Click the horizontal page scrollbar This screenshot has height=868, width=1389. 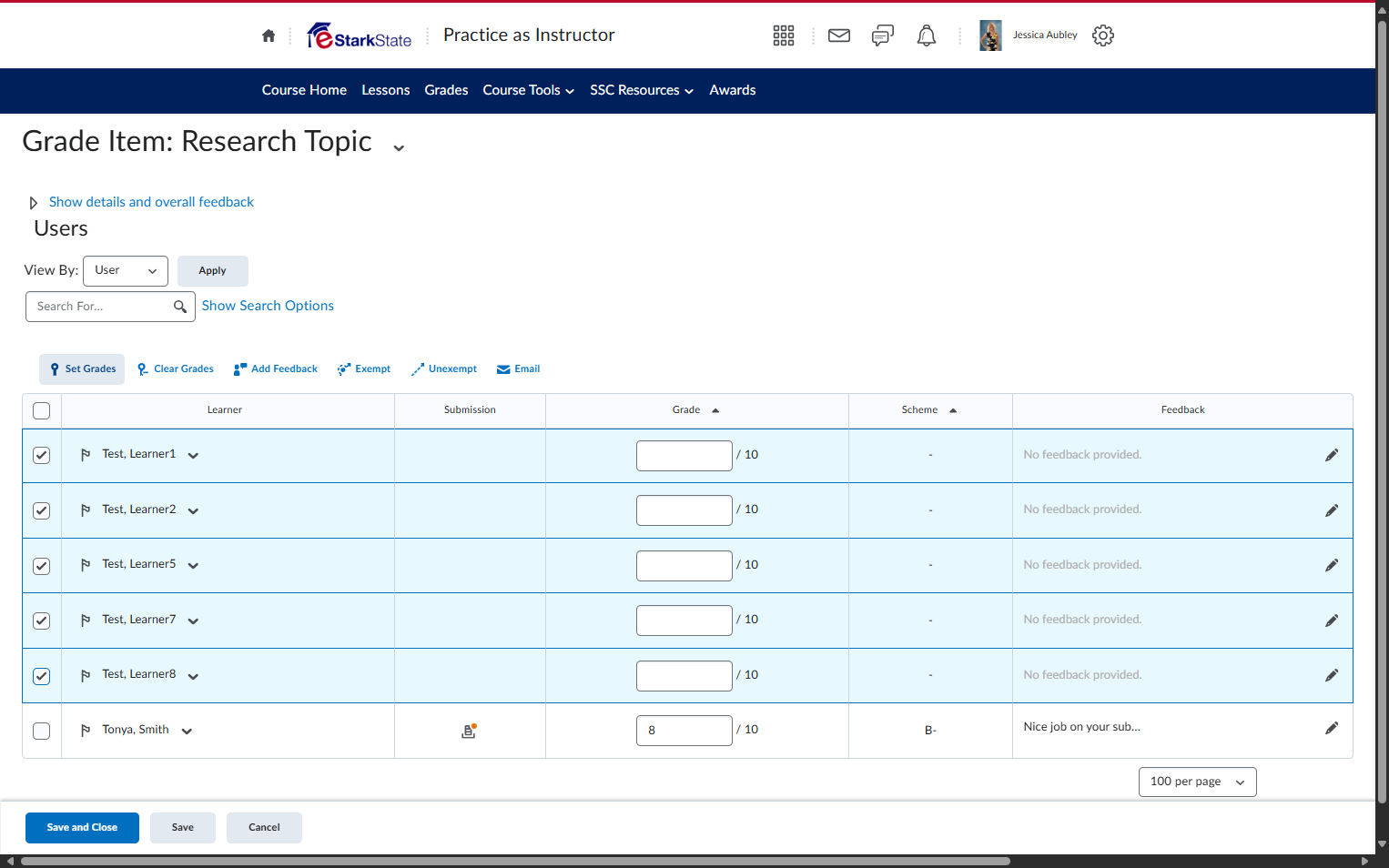tap(515, 861)
